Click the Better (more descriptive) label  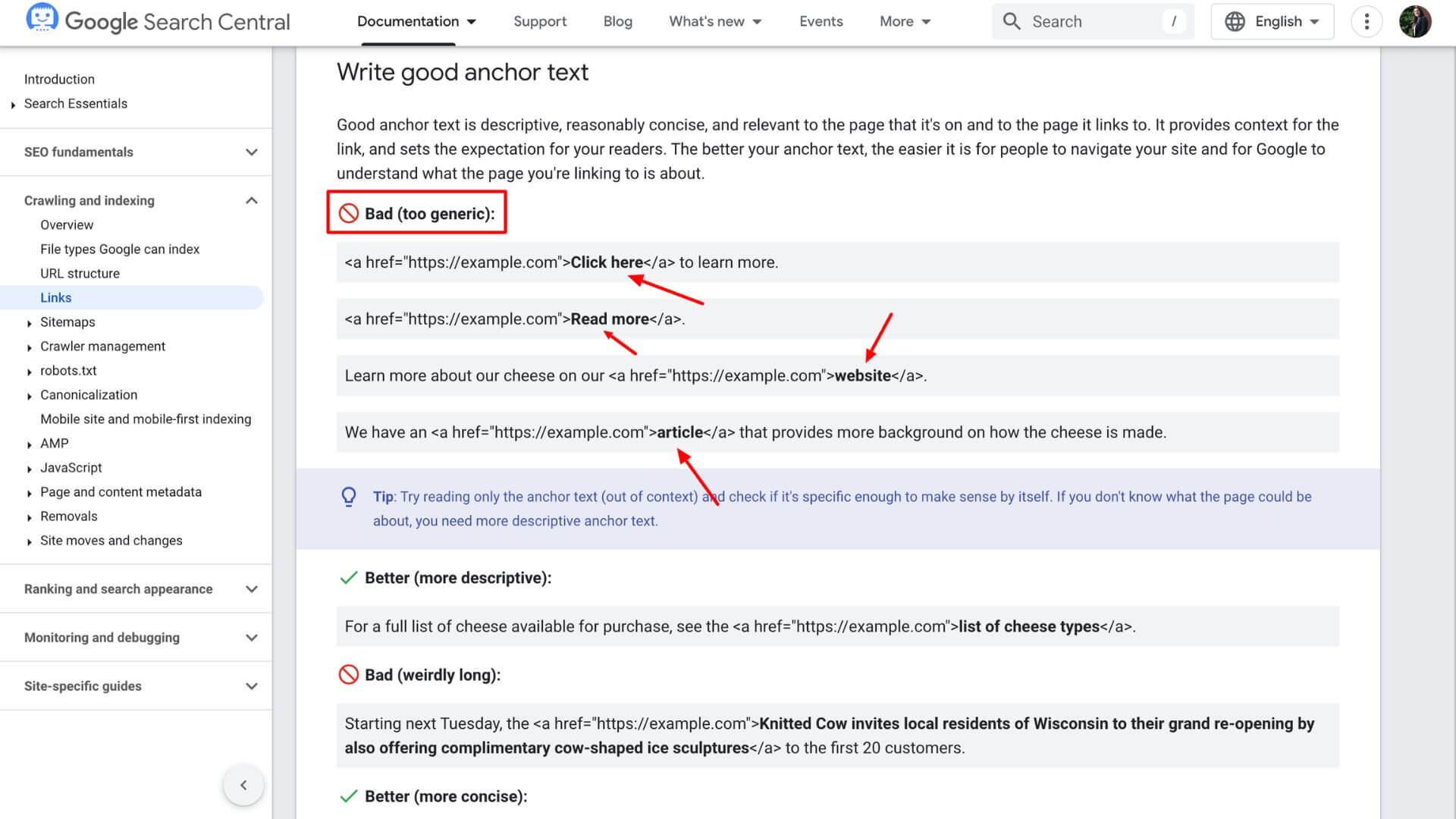pyautogui.click(x=458, y=578)
